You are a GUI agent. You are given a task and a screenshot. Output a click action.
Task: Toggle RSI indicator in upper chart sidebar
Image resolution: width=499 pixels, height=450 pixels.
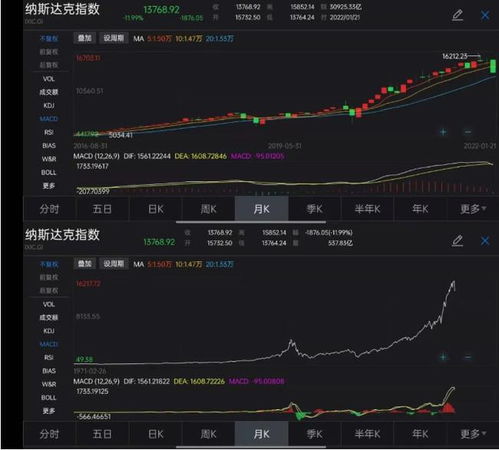(49, 132)
